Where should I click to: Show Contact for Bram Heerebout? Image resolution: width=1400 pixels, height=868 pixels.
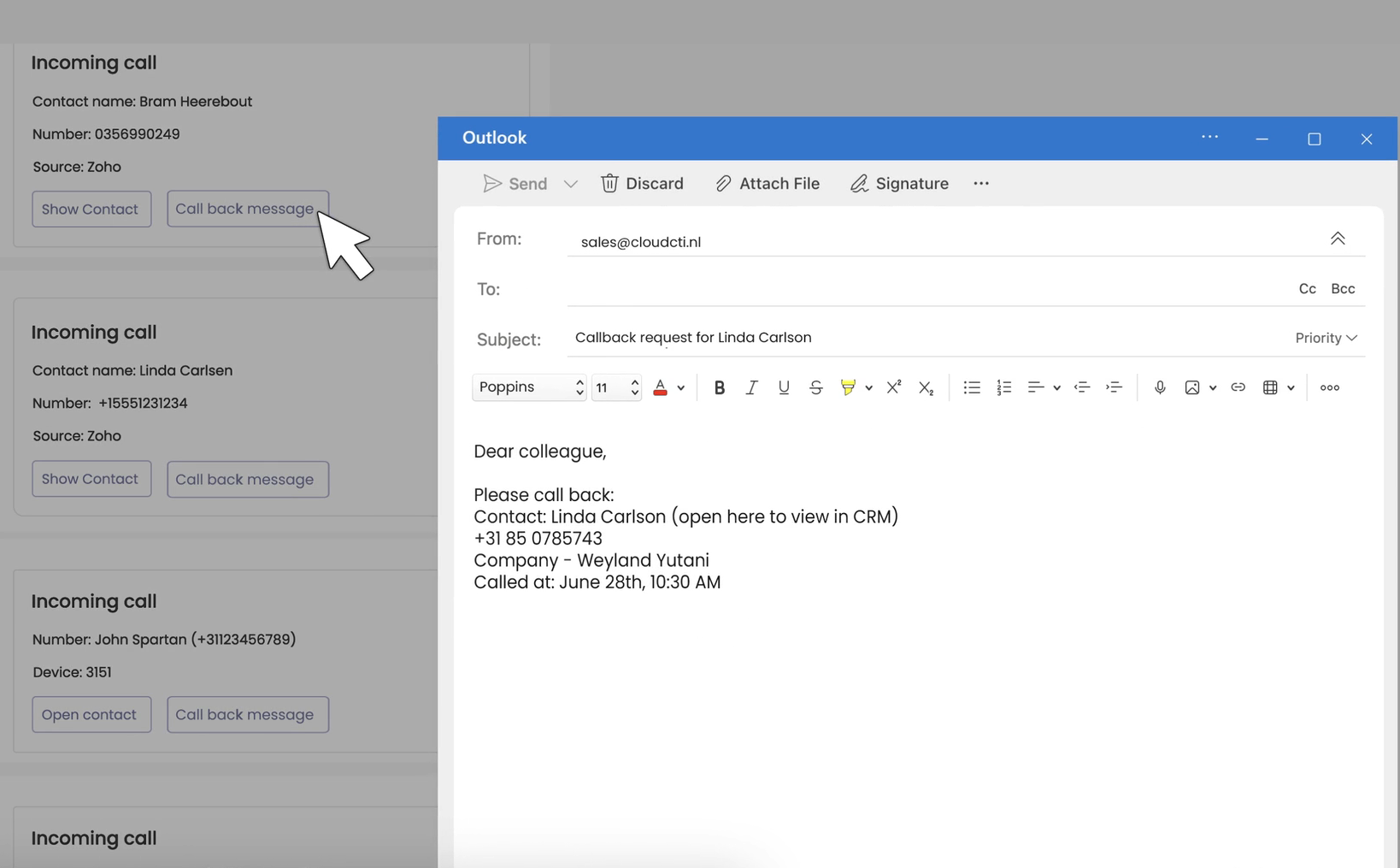click(x=91, y=209)
